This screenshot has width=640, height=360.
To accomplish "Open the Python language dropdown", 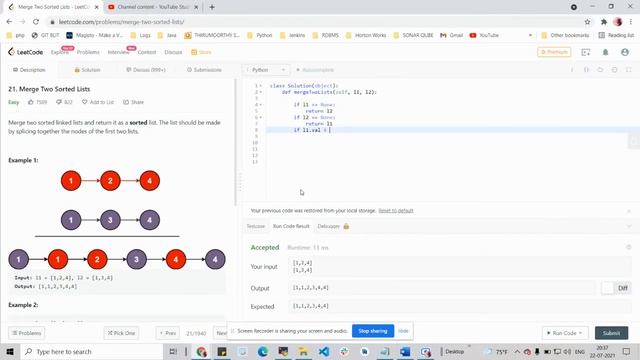I will (x=266, y=70).
